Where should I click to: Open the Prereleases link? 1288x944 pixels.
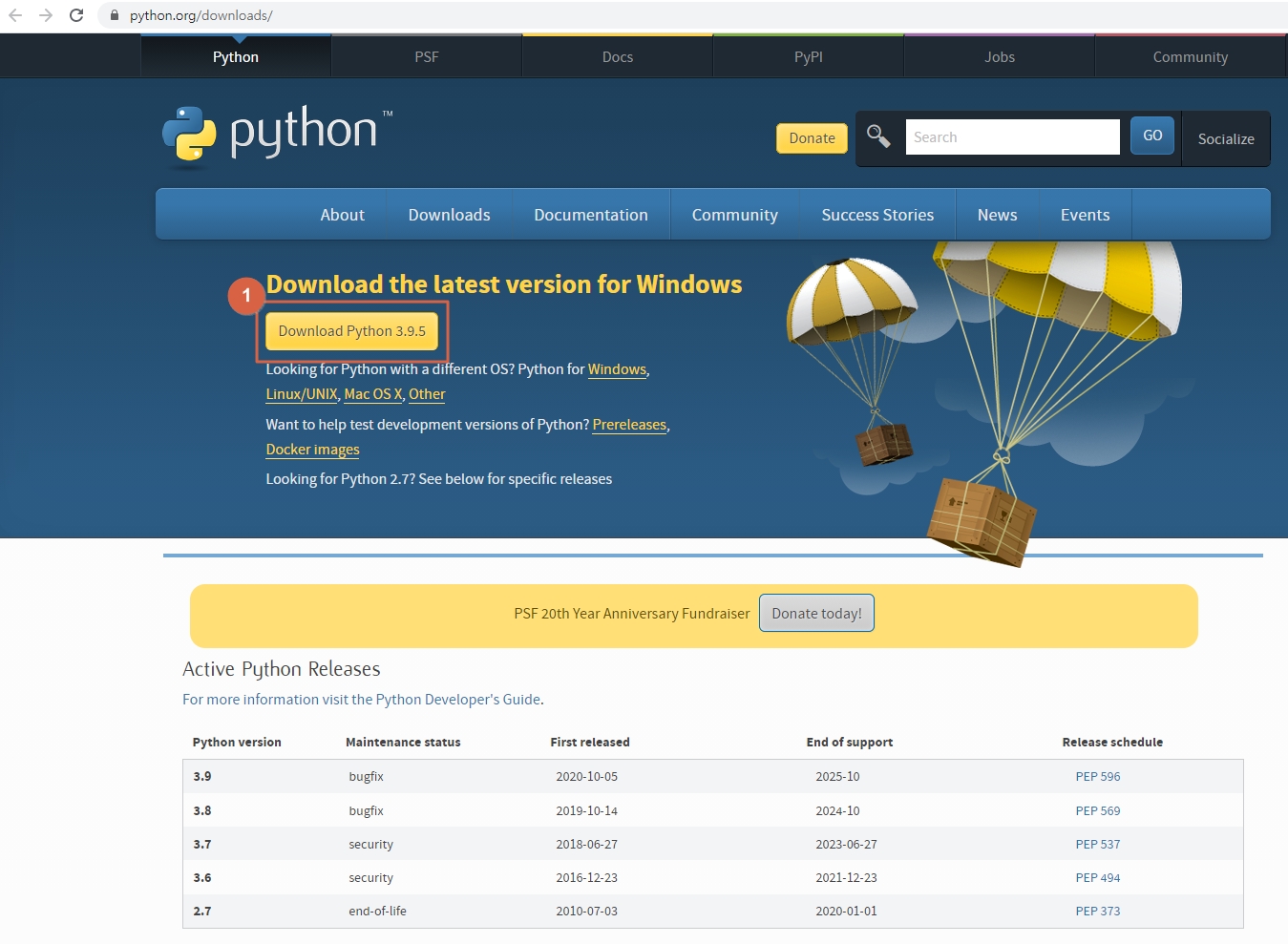click(x=629, y=425)
